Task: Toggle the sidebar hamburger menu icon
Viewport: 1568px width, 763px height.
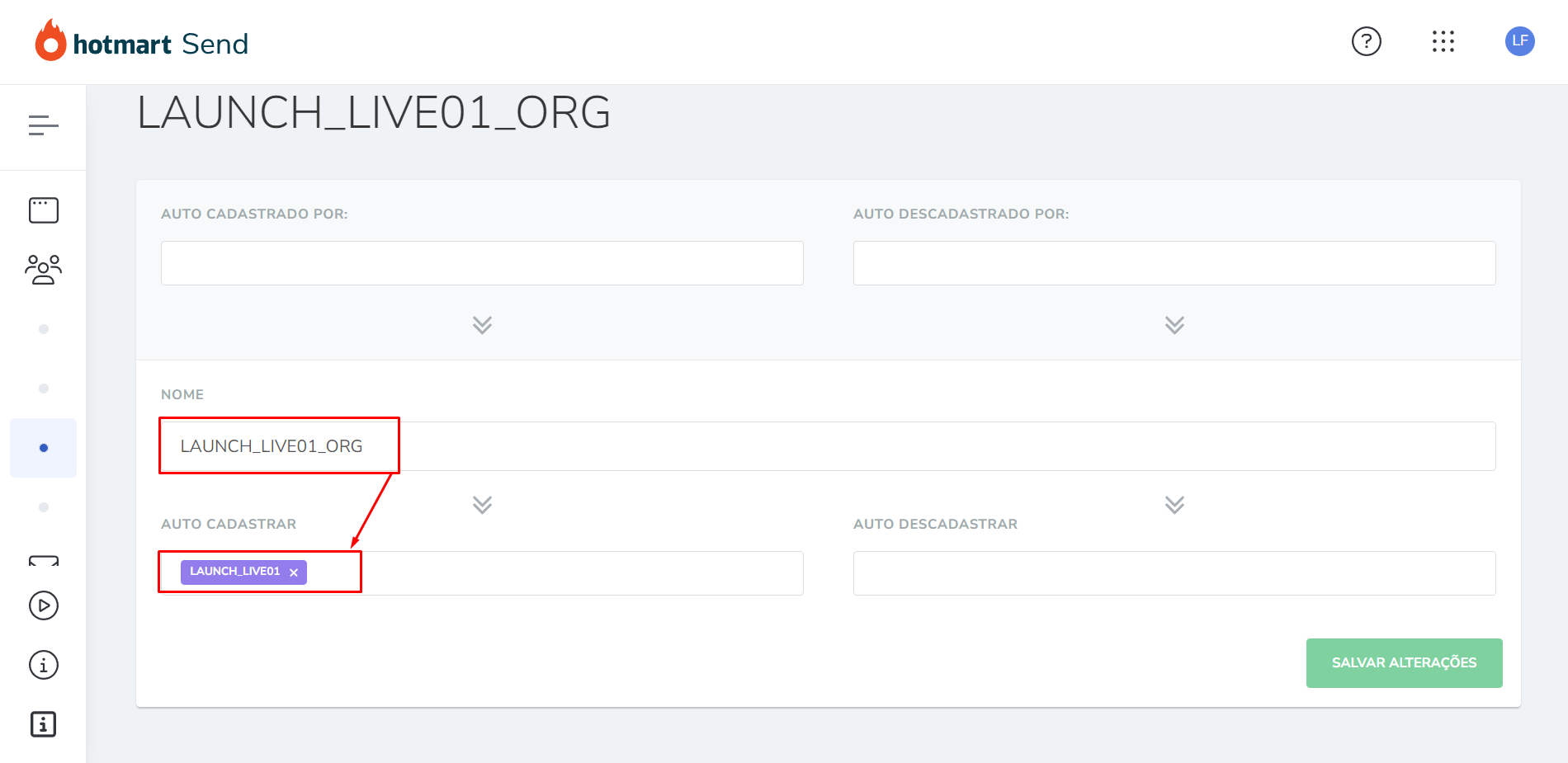Action: click(44, 125)
